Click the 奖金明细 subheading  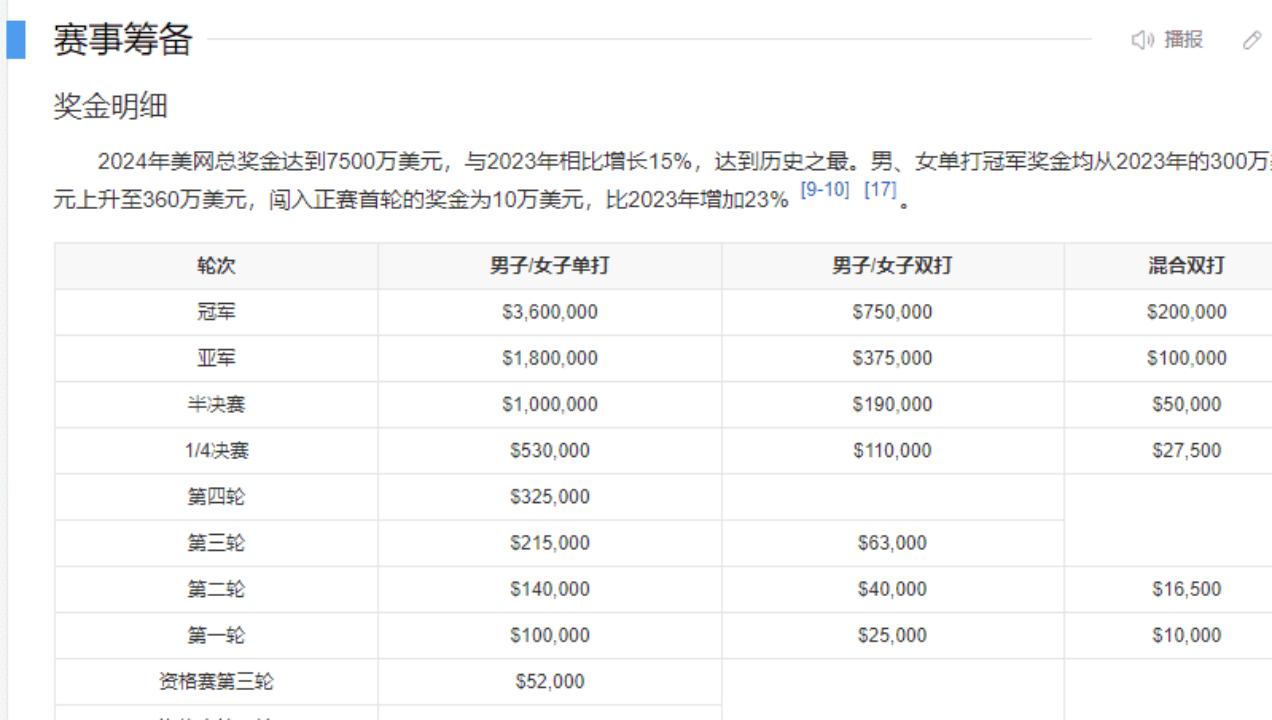(x=110, y=106)
